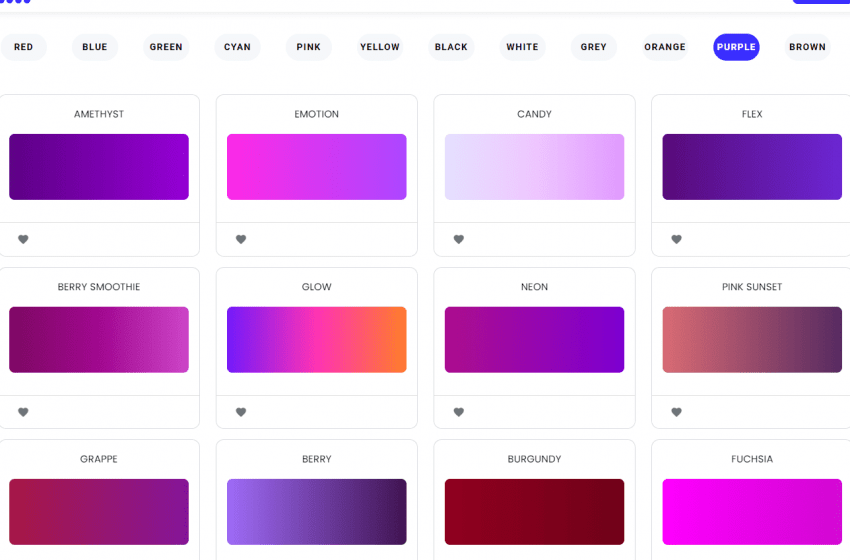Tap the heart under the Neon gradient
The image size is (850, 560).
[x=459, y=412]
